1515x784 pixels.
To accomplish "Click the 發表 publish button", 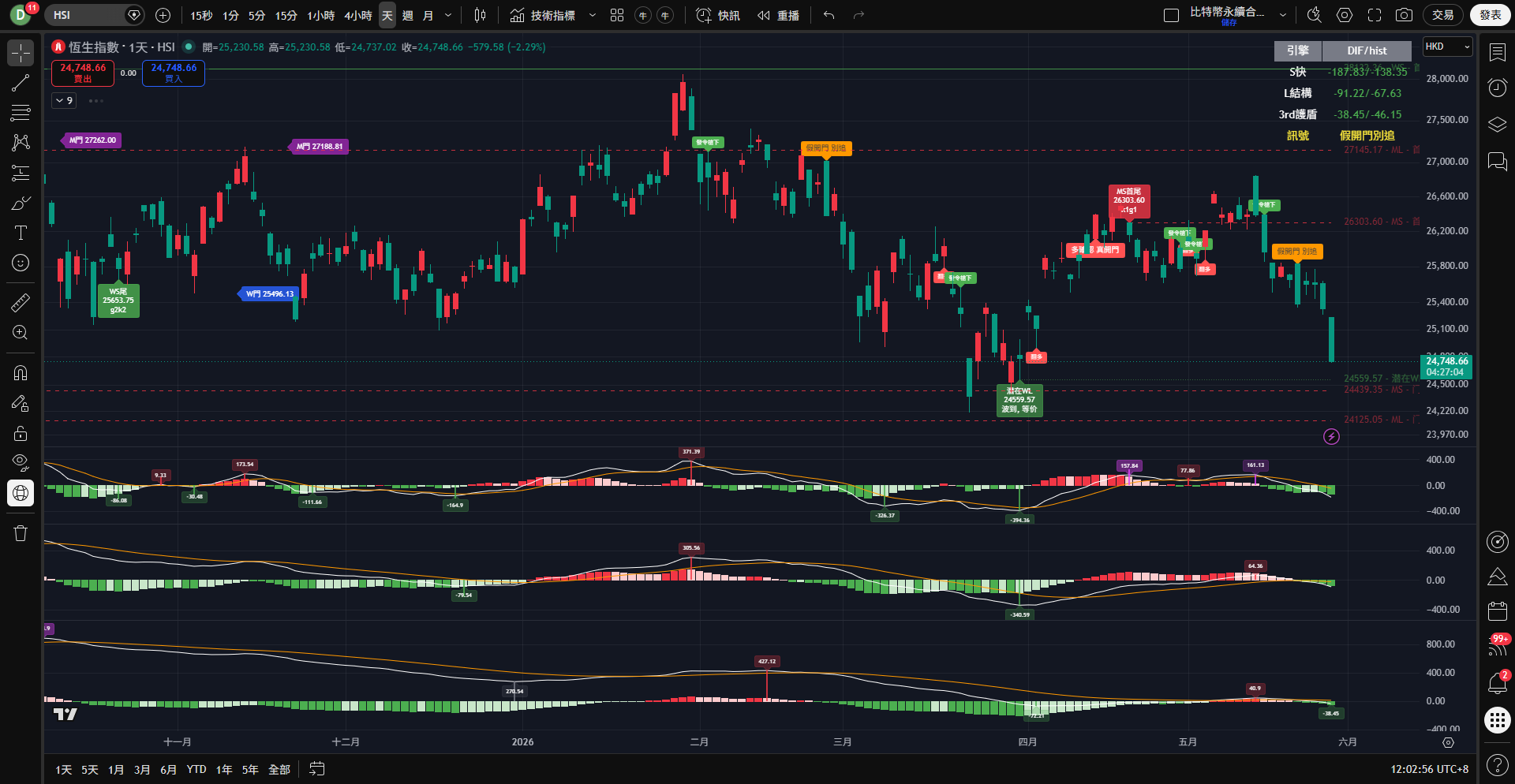I will pyautogui.click(x=1490, y=15).
